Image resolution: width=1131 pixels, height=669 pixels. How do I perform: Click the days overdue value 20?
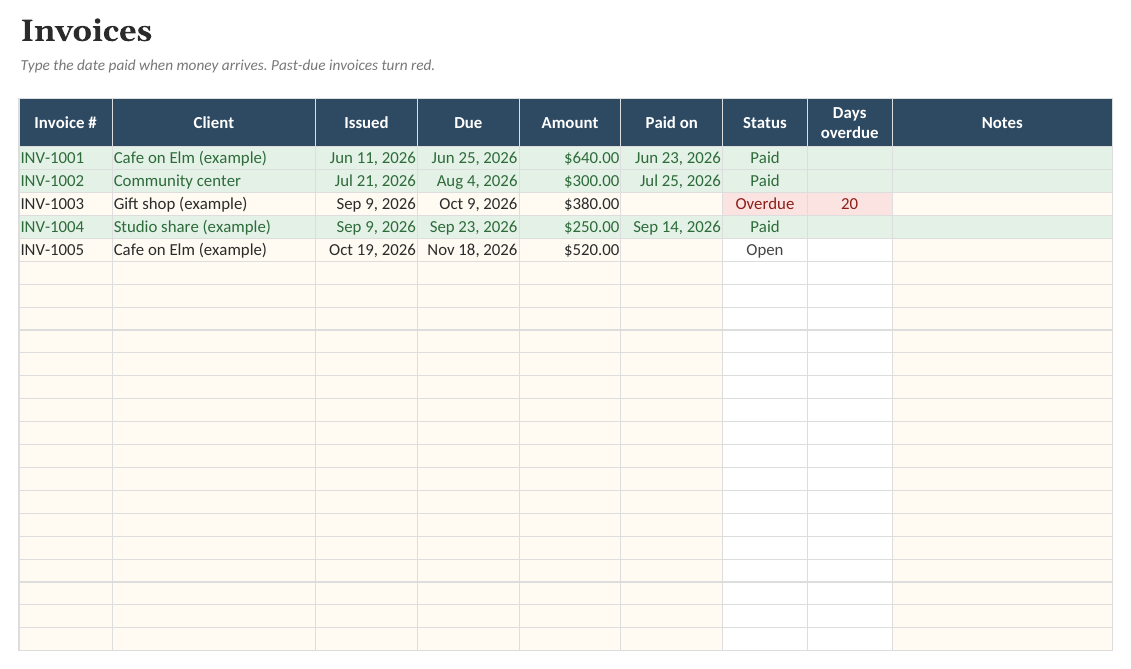(x=850, y=204)
